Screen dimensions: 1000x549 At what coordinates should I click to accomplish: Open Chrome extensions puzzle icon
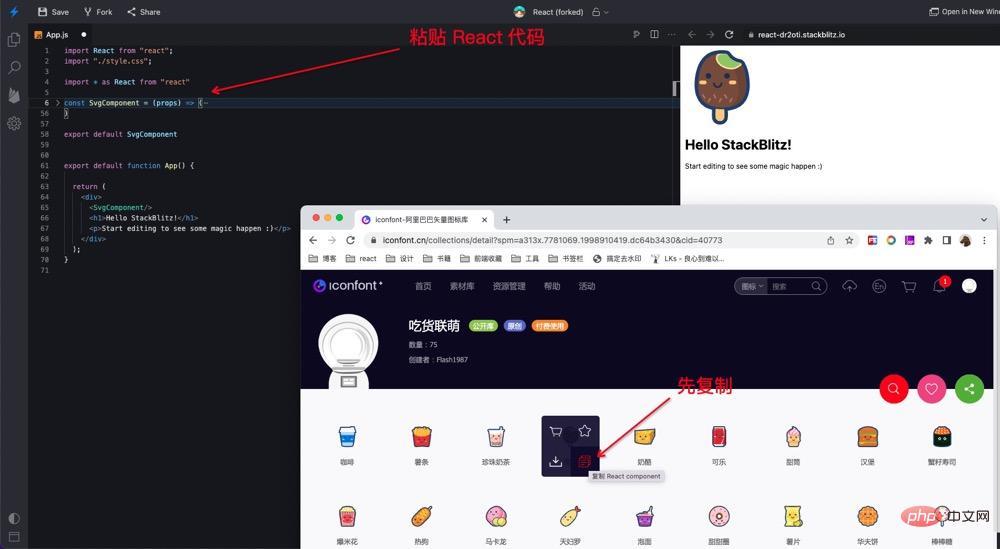pyautogui.click(x=928, y=240)
